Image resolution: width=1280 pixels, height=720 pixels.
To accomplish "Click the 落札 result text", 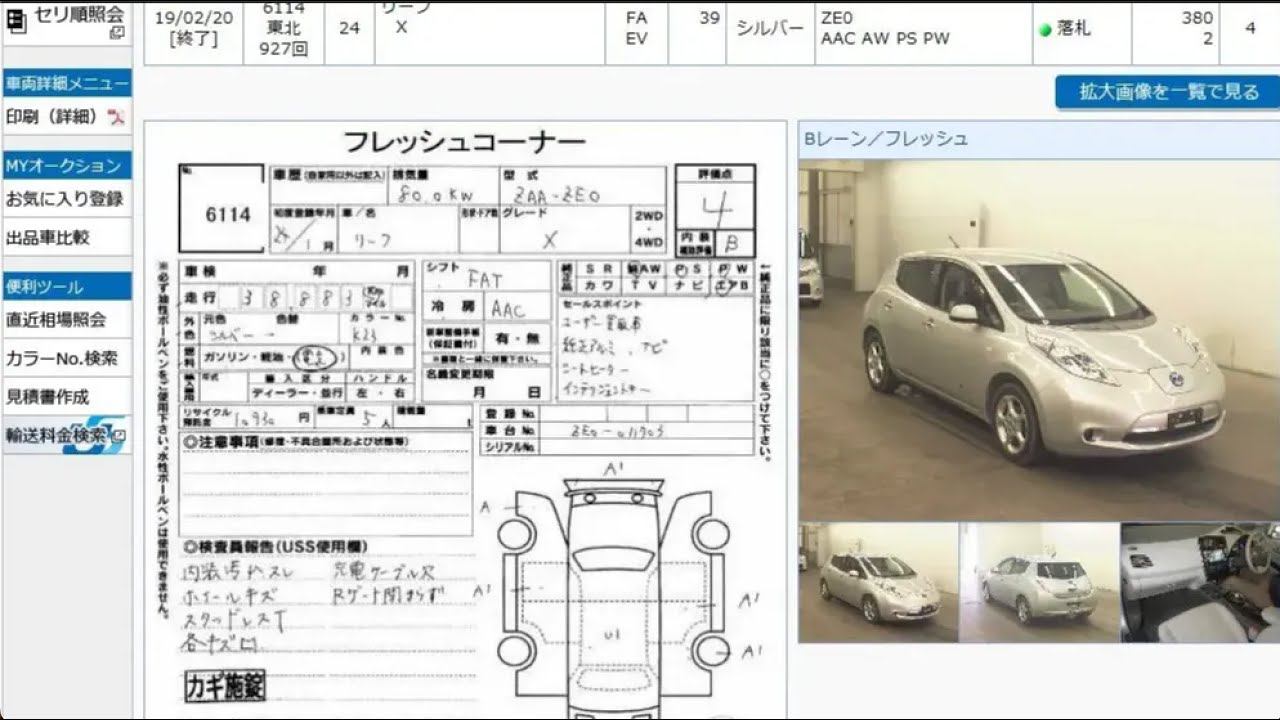I will click(x=1073, y=30).
